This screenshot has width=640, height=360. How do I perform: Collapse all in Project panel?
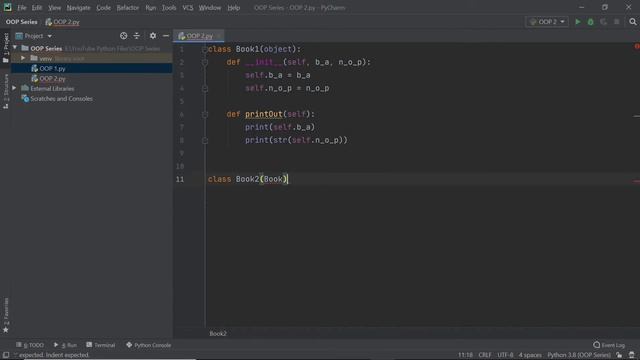(x=136, y=36)
